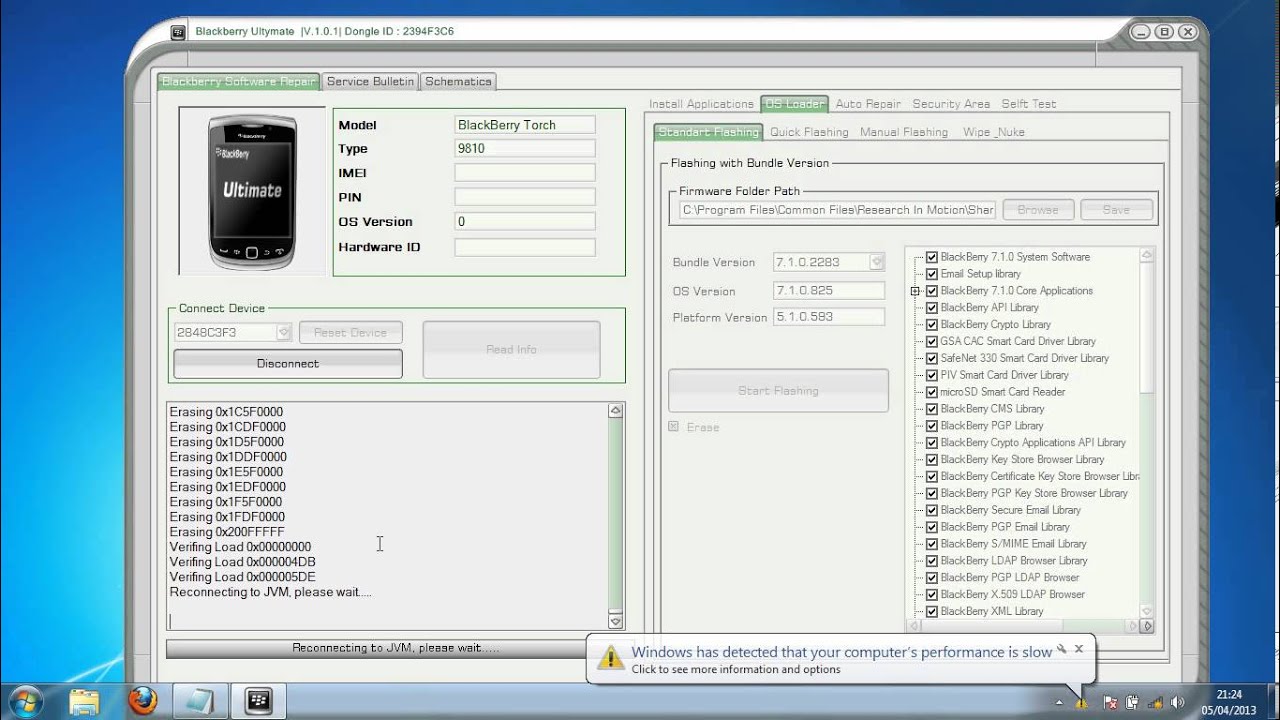This screenshot has width=1280, height=720.
Task: Open the Wipe _Nuke sub-tab
Action: (x=993, y=132)
